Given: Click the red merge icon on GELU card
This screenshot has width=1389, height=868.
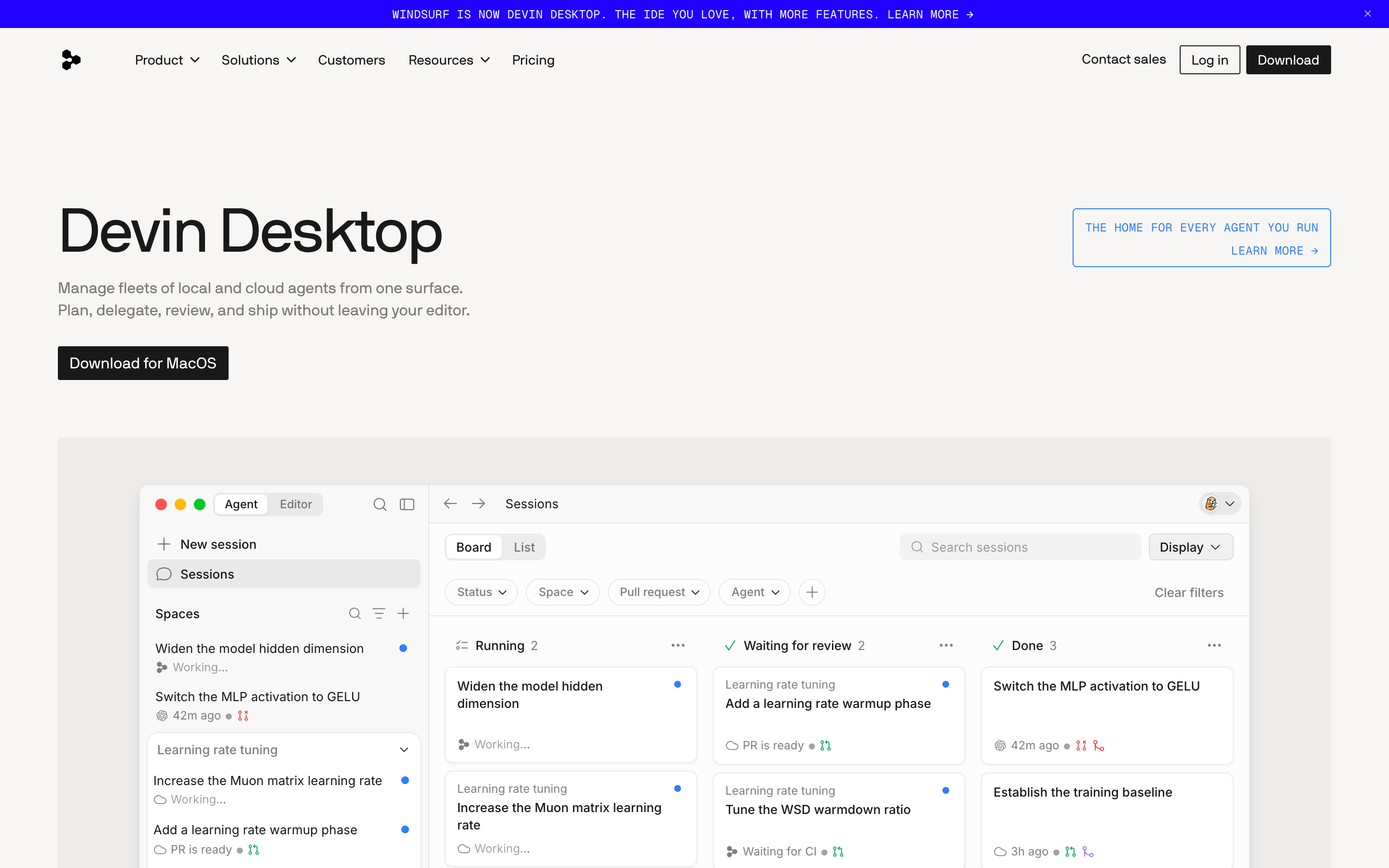Looking at the screenshot, I should (1099, 745).
